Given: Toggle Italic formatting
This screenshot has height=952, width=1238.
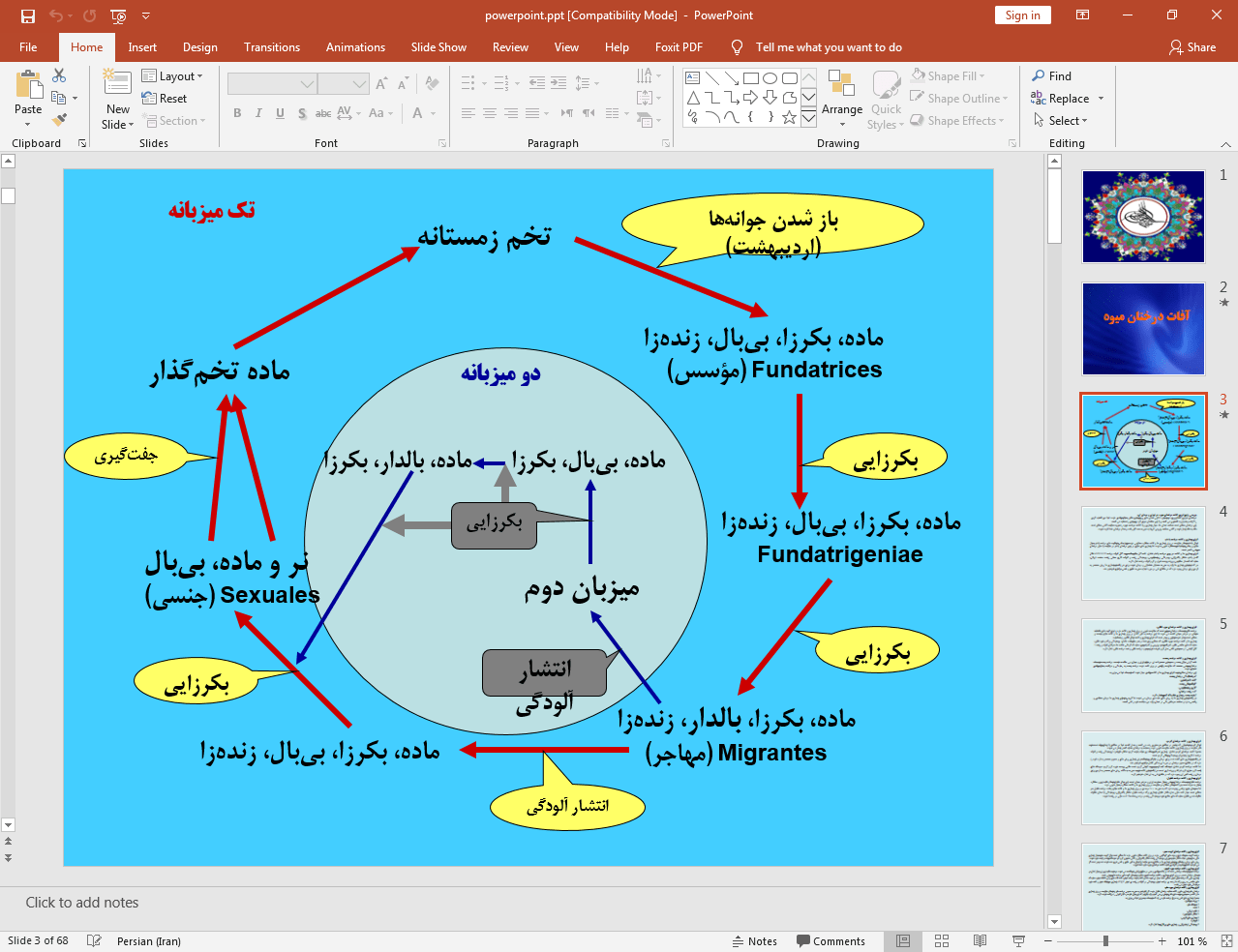Looking at the screenshot, I should [258, 113].
